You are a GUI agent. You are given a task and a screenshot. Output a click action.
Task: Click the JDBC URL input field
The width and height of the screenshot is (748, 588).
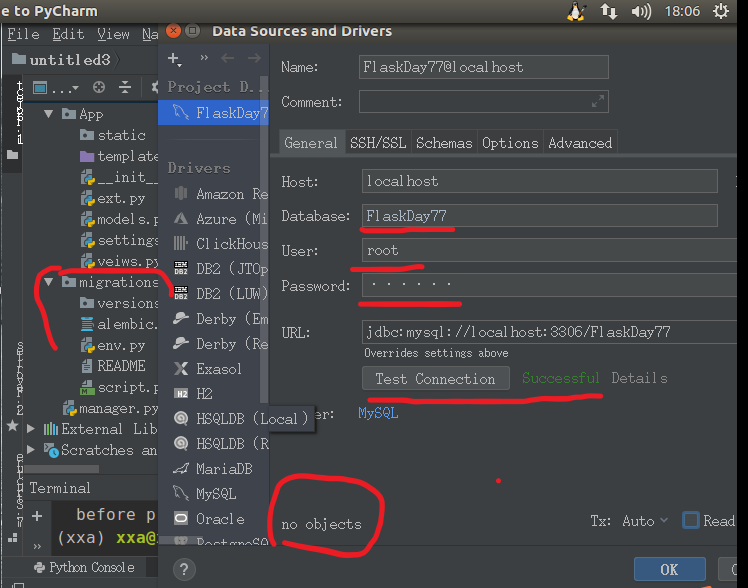point(549,332)
